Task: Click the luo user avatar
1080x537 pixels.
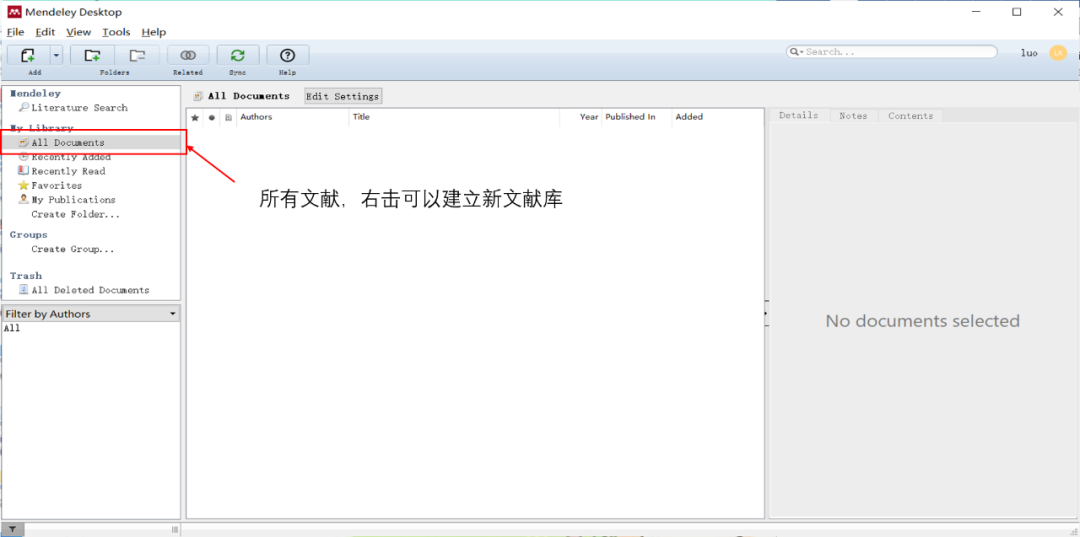Action: [1057, 53]
